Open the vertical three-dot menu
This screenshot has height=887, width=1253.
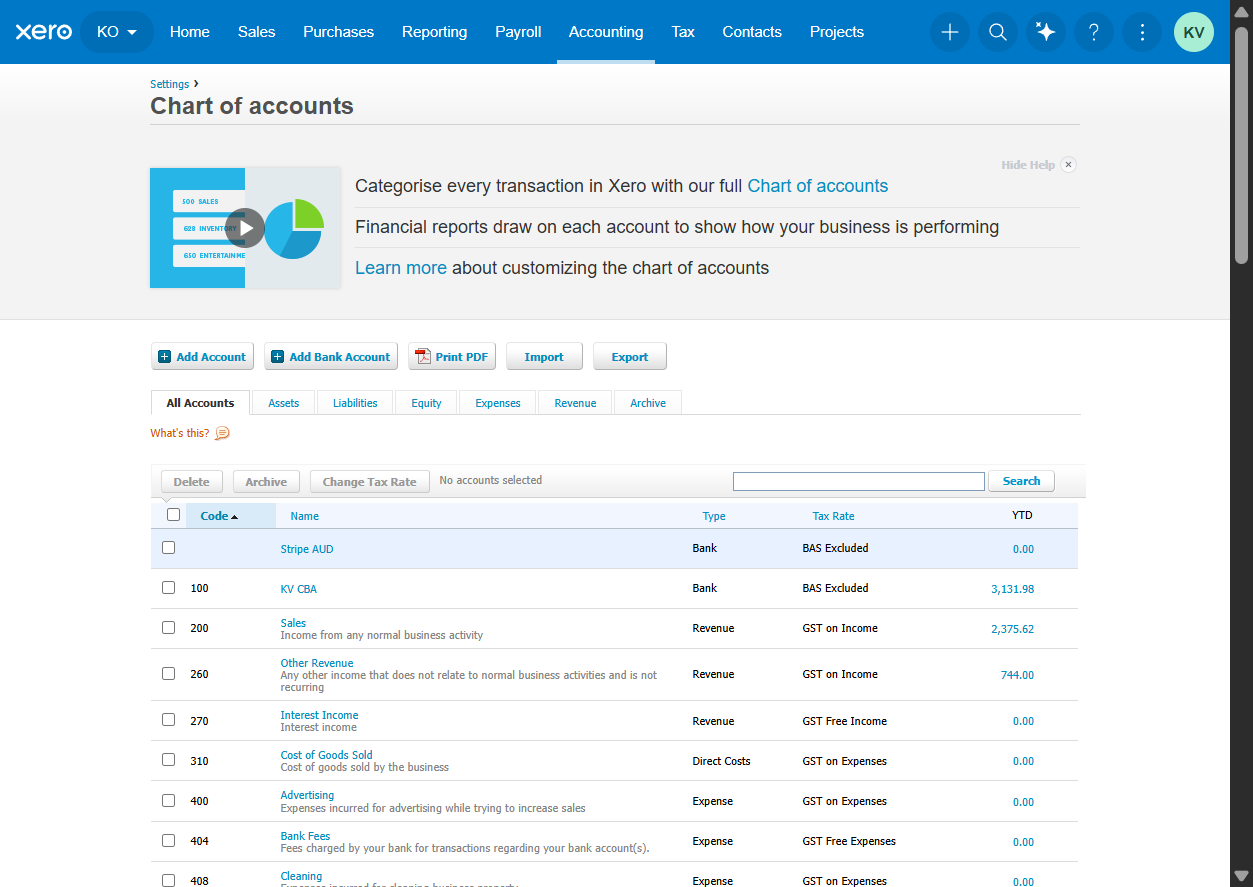coord(1142,32)
